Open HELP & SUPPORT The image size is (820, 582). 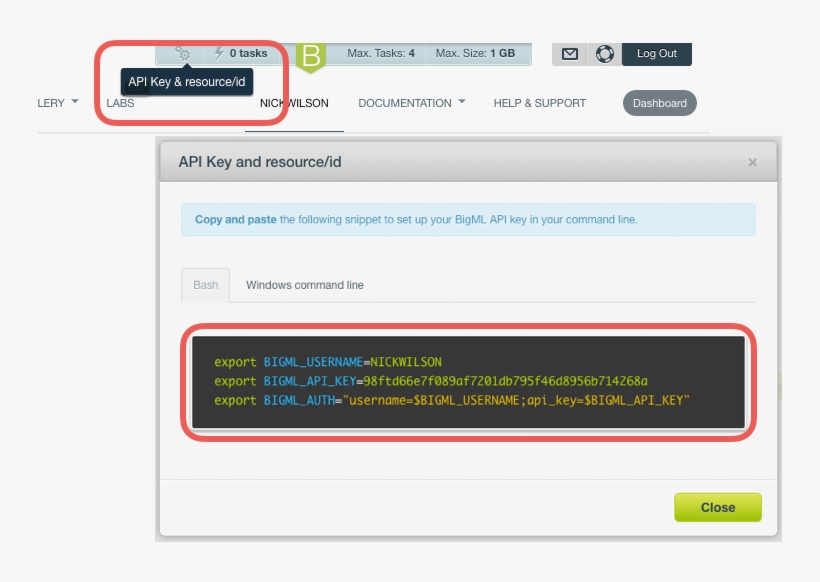[x=540, y=102]
